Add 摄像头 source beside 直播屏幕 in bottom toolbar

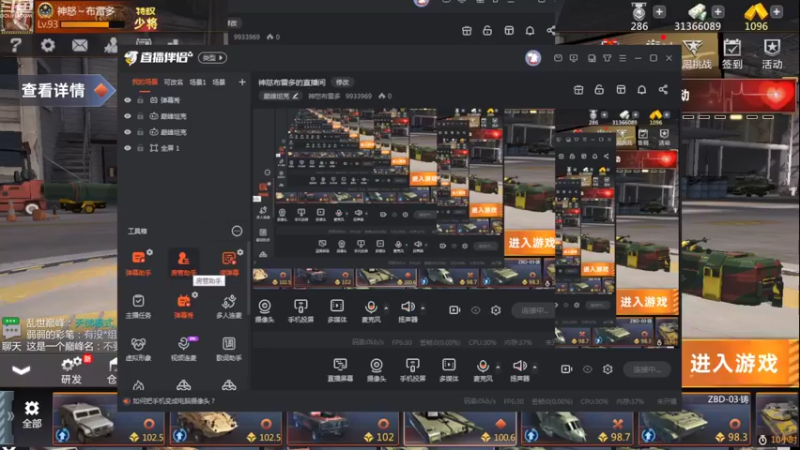point(376,370)
